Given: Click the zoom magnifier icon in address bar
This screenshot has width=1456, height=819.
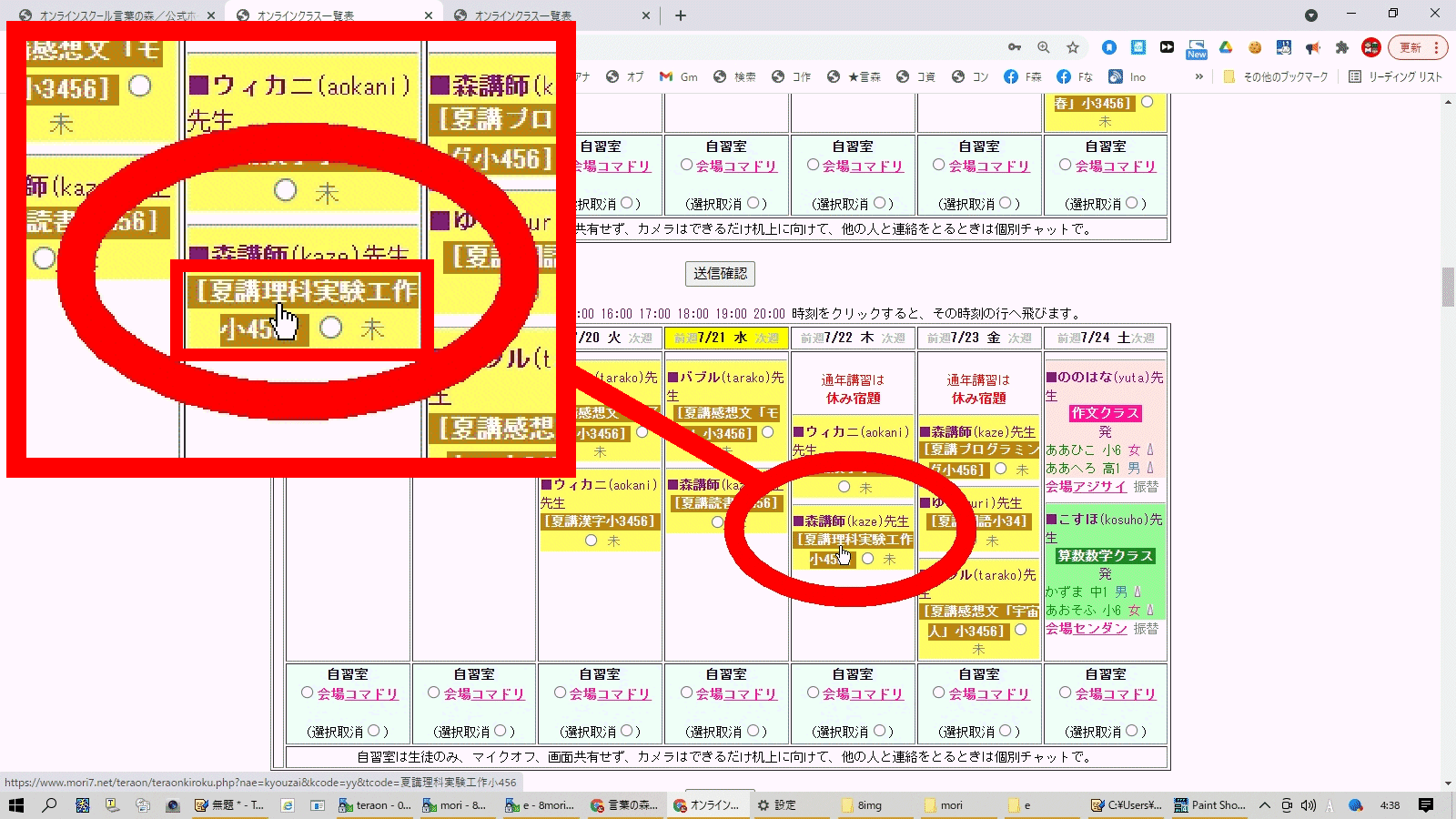Looking at the screenshot, I should coord(1044,47).
